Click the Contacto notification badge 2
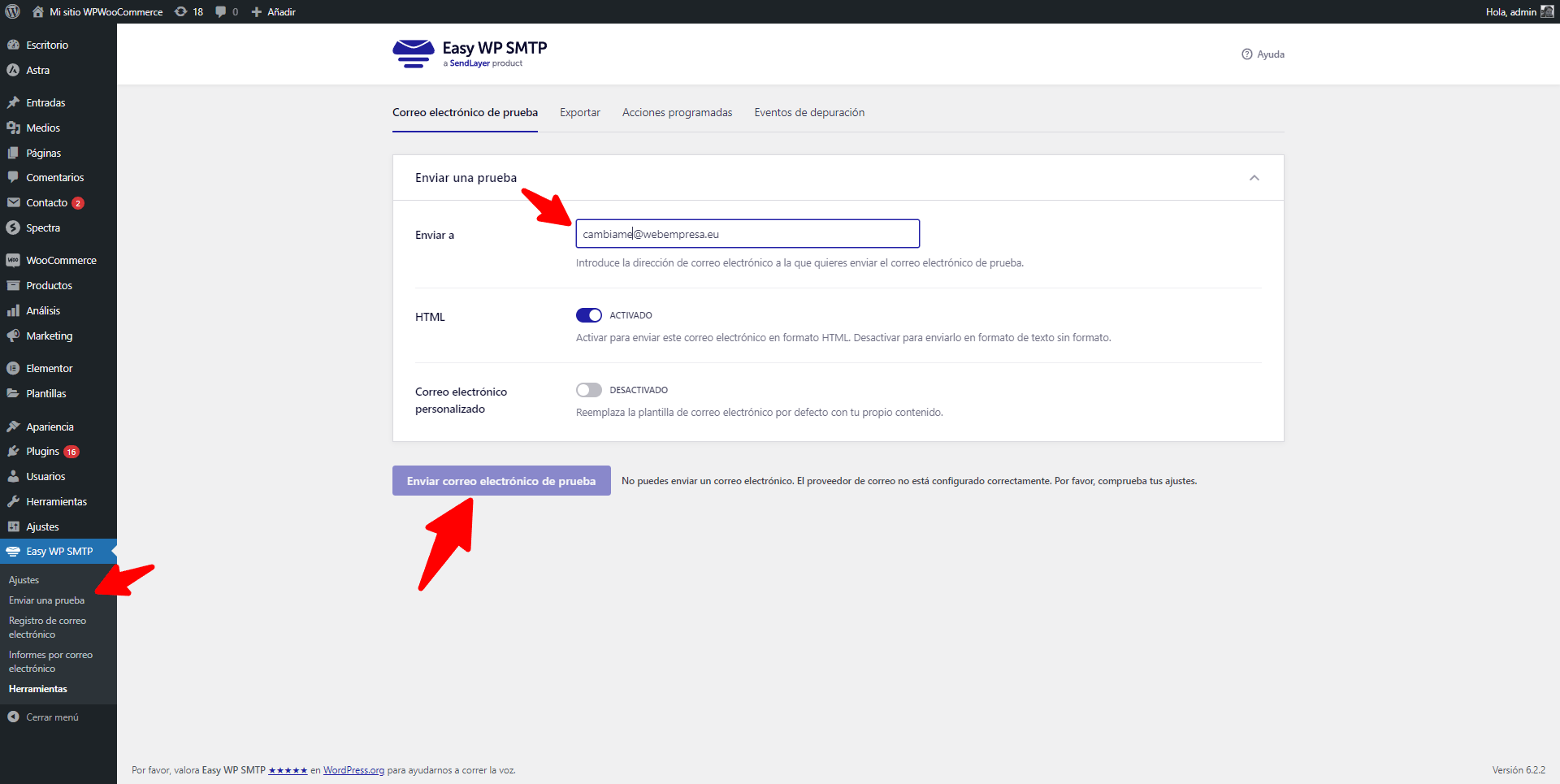Image resolution: width=1560 pixels, height=784 pixels. click(78, 203)
